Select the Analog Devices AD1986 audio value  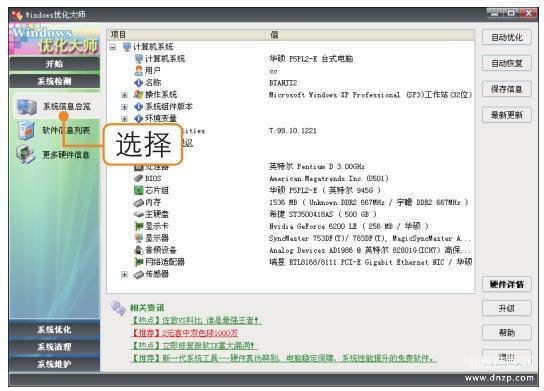tap(370, 250)
